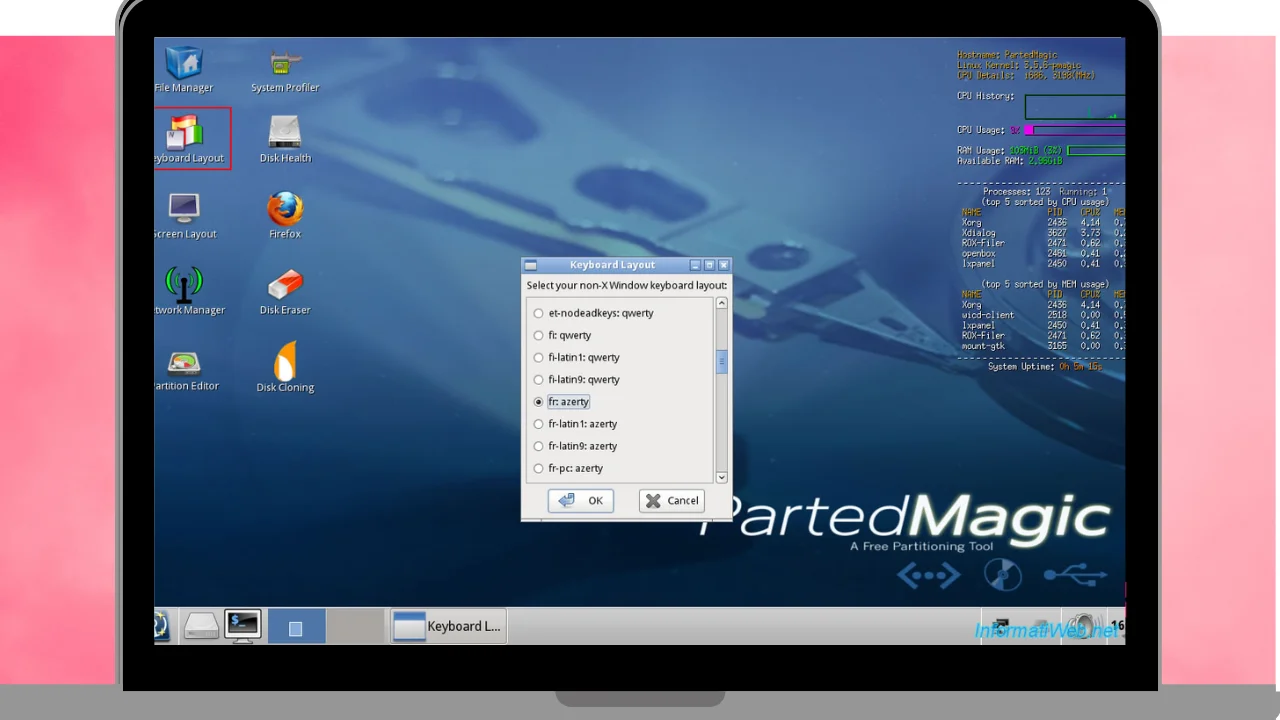This screenshot has height=720, width=1280.
Task: Click the scroll down arrow in layout list
Action: [x=721, y=477]
